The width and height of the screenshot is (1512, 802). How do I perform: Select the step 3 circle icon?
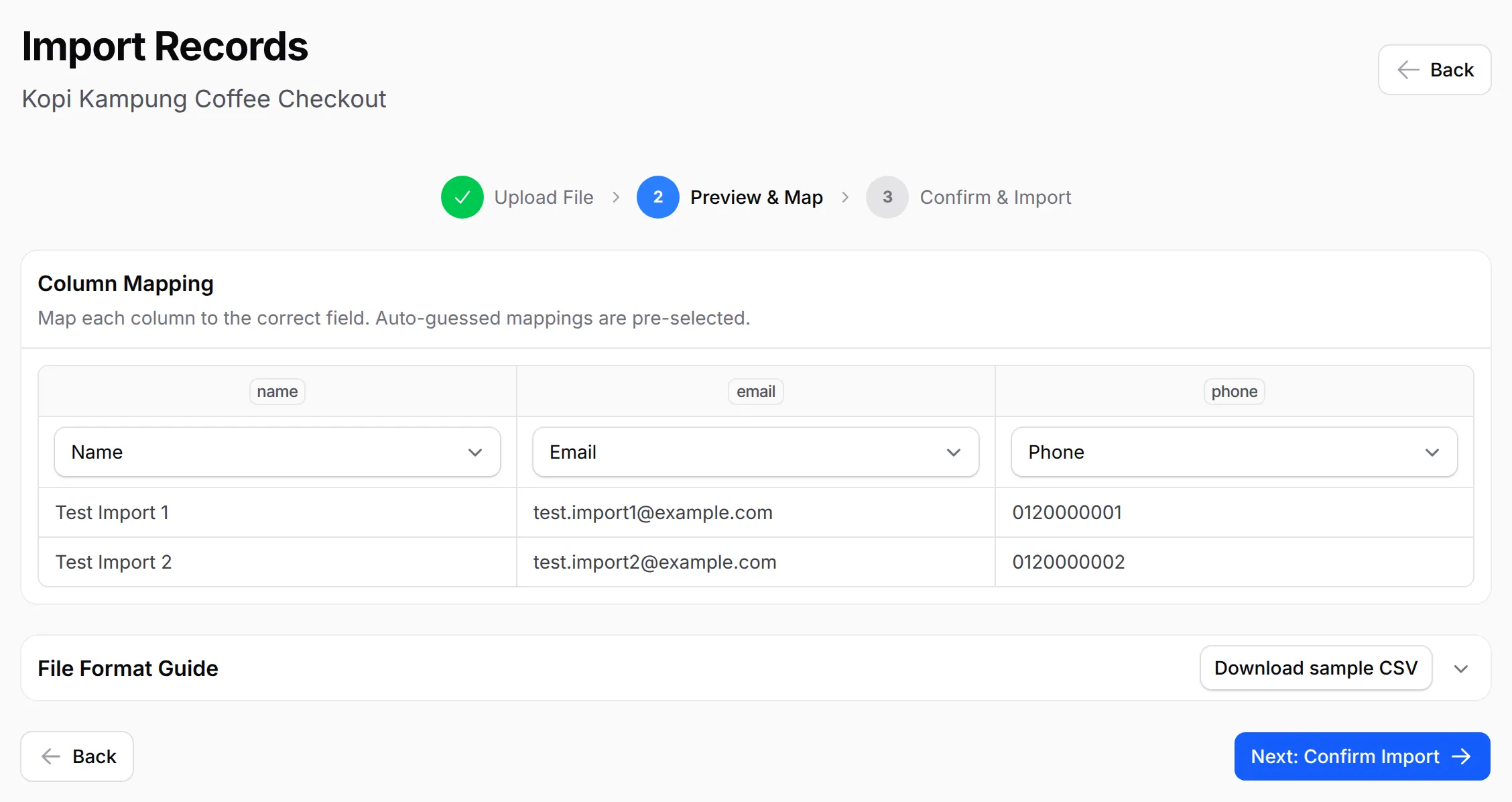(x=887, y=197)
